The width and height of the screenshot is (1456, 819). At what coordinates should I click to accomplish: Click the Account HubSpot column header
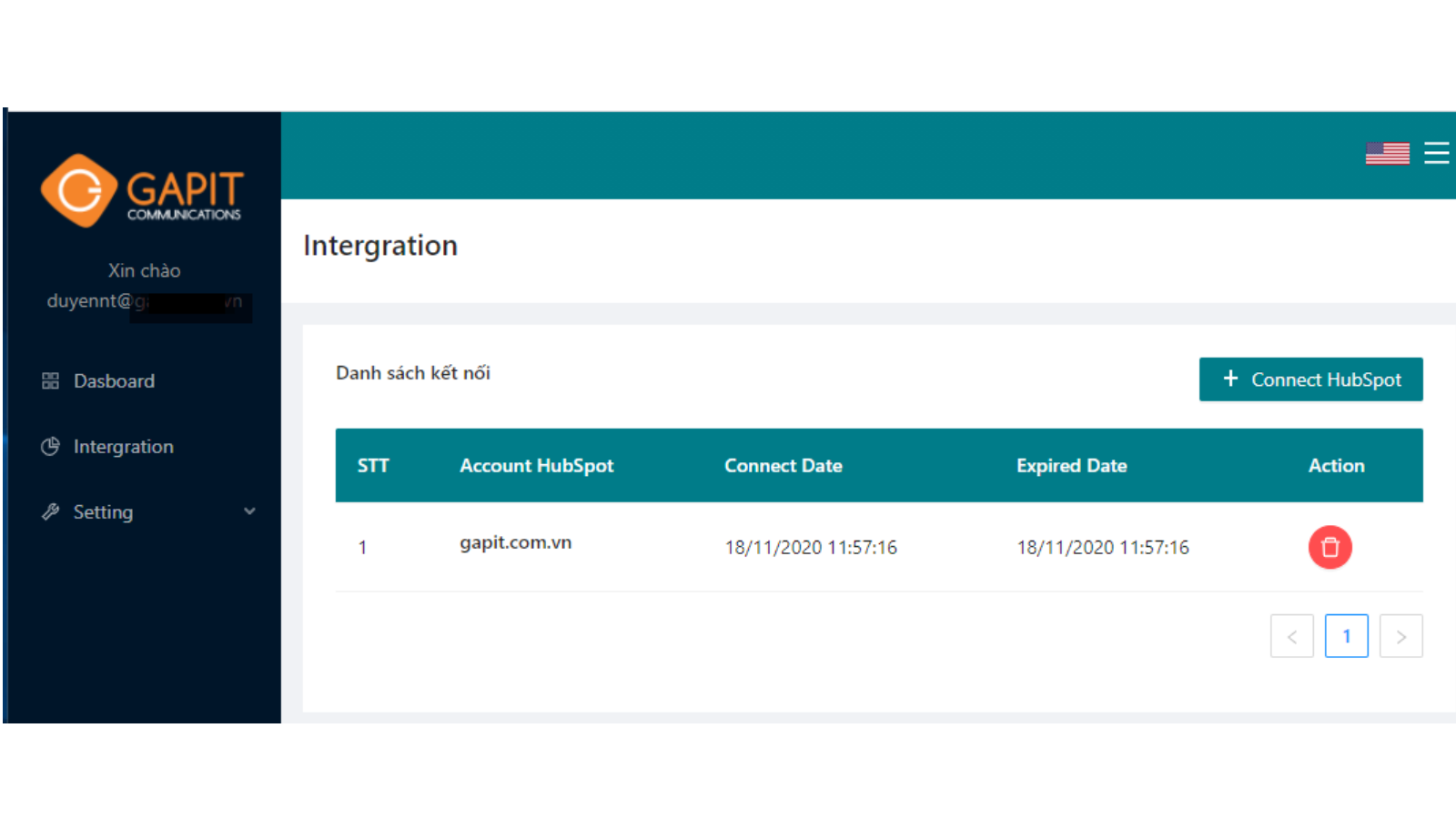click(x=537, y=465)
